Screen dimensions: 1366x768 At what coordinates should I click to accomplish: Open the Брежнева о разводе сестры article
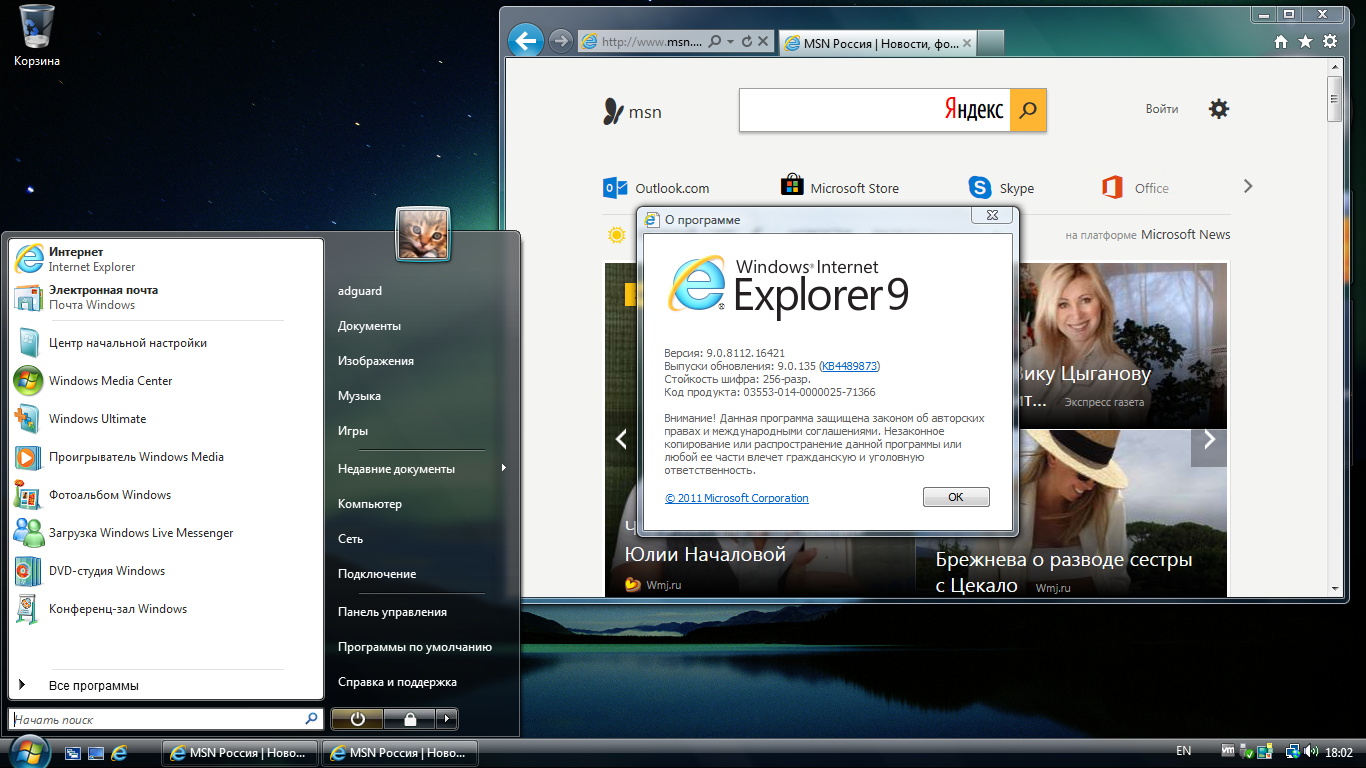click(x=1064, y=572)
